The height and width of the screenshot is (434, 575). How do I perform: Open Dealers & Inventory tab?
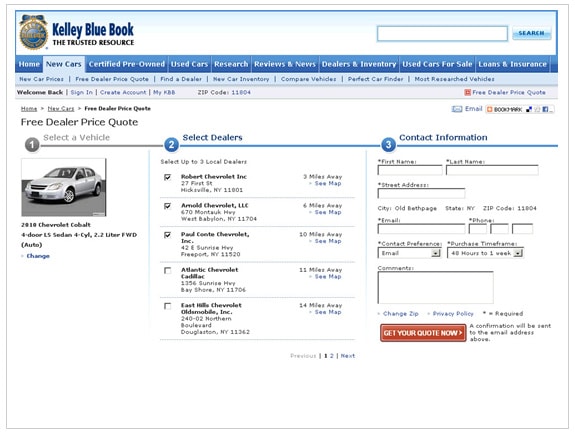pyautogui.click(x=359, y=64)
